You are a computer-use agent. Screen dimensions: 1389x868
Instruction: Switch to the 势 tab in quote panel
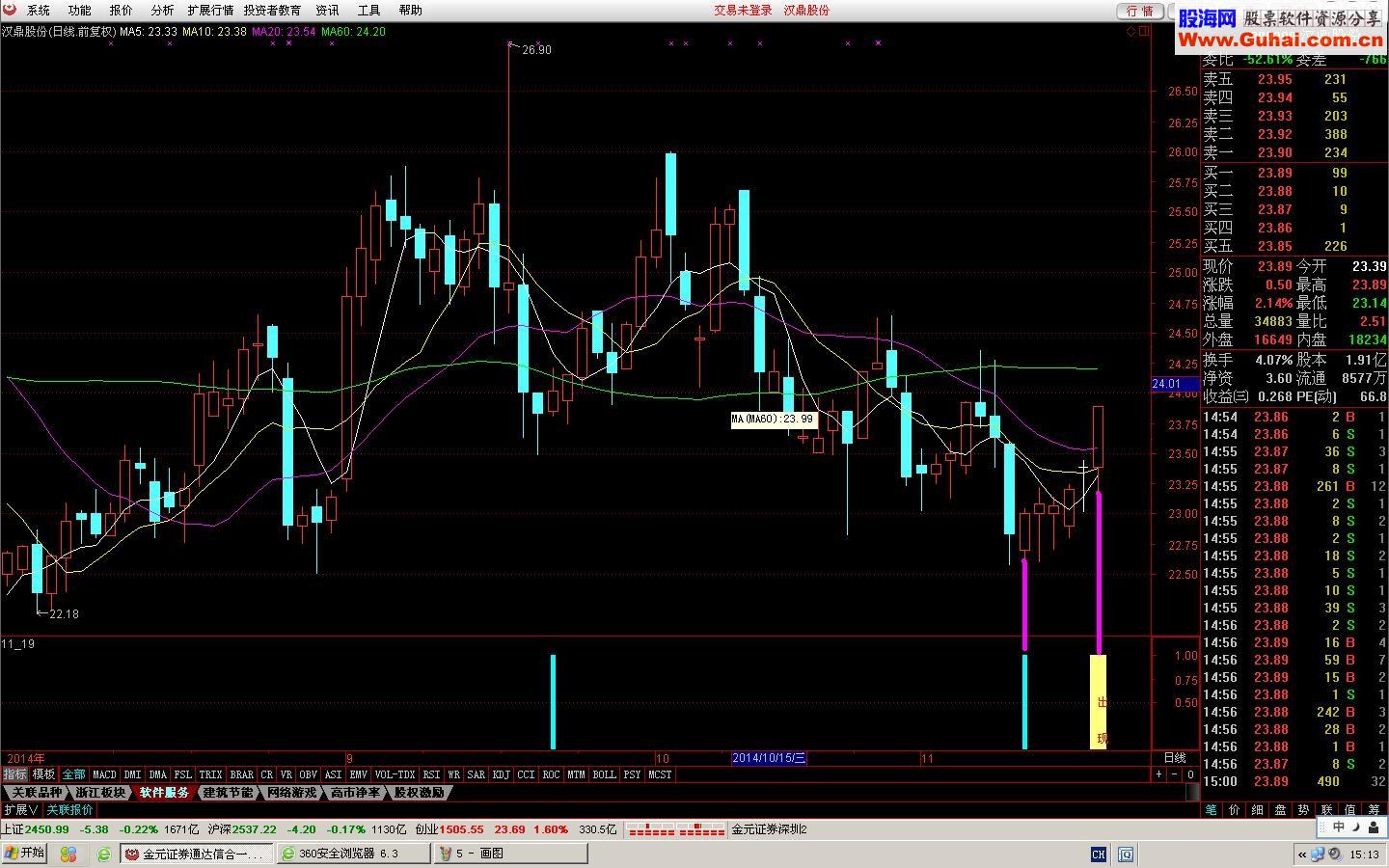[x=1303, y=809]
